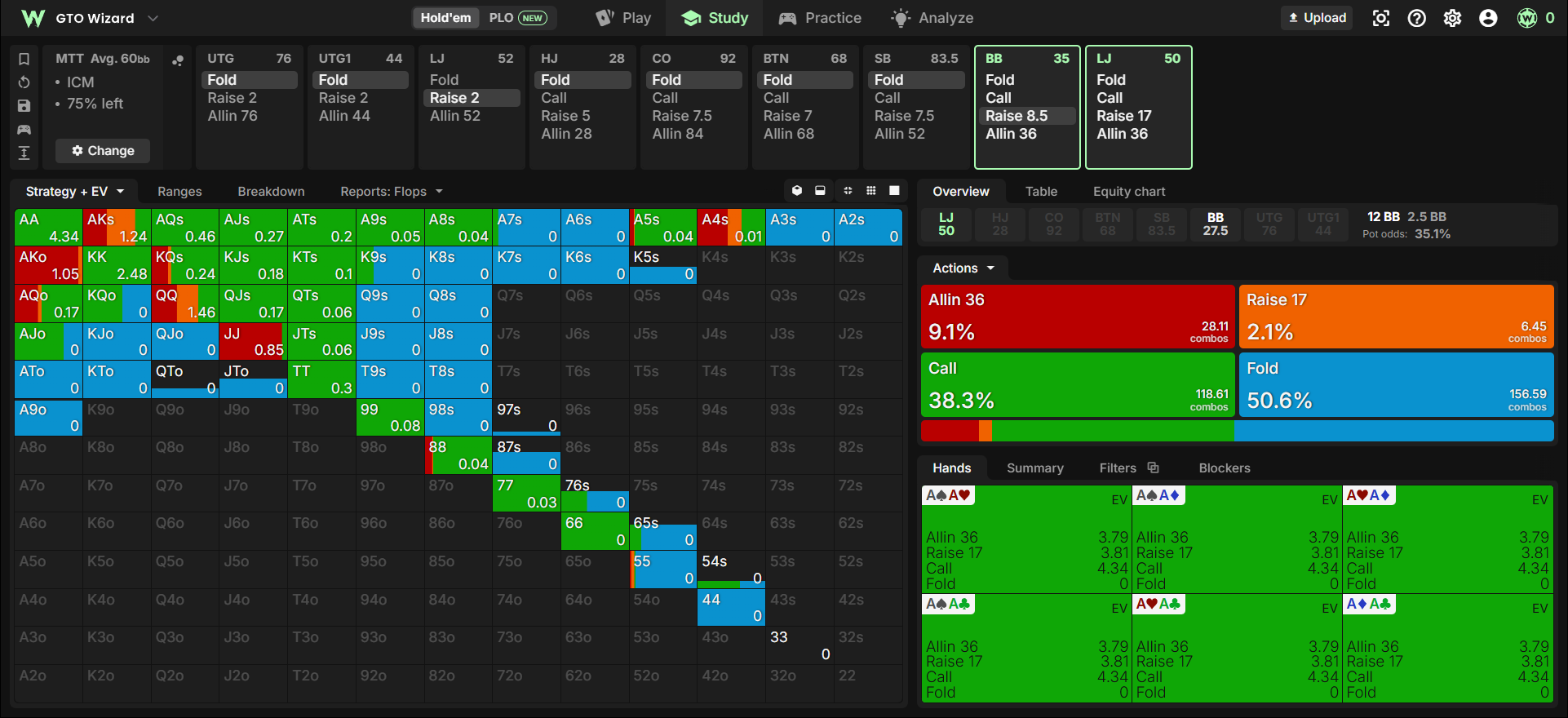Click the 3D cube view icon
This screenshot has height=718, width=1568.
pyautogui.click(x=797, y=191)
